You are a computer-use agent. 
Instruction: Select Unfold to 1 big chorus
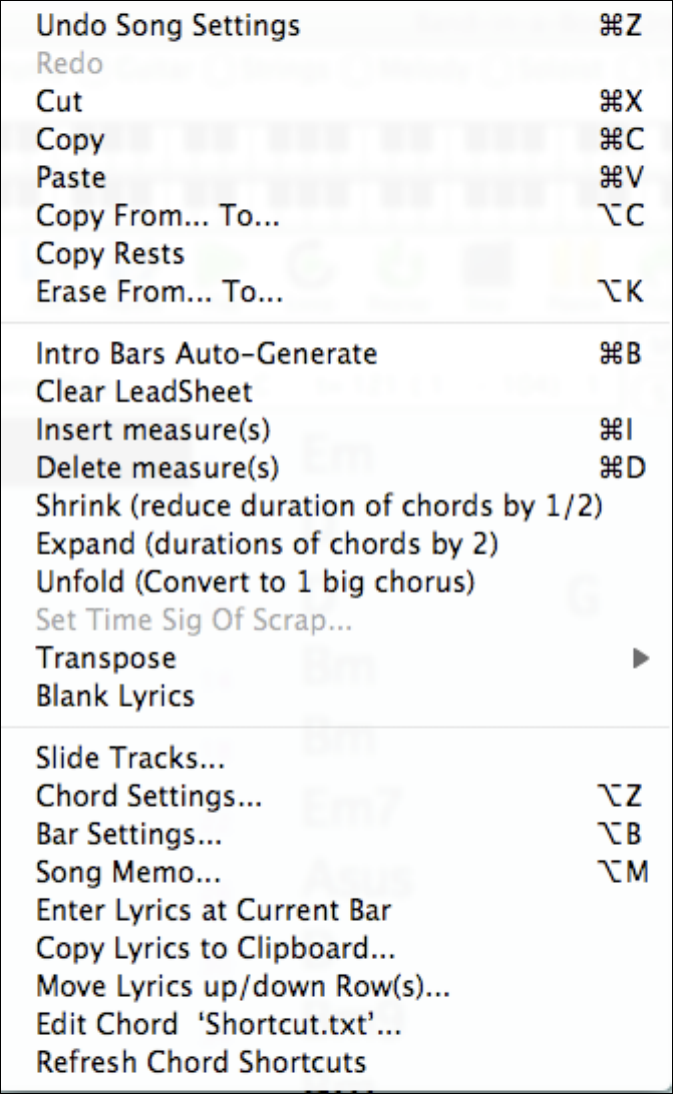pyautogui.click(x=255, y=582)
